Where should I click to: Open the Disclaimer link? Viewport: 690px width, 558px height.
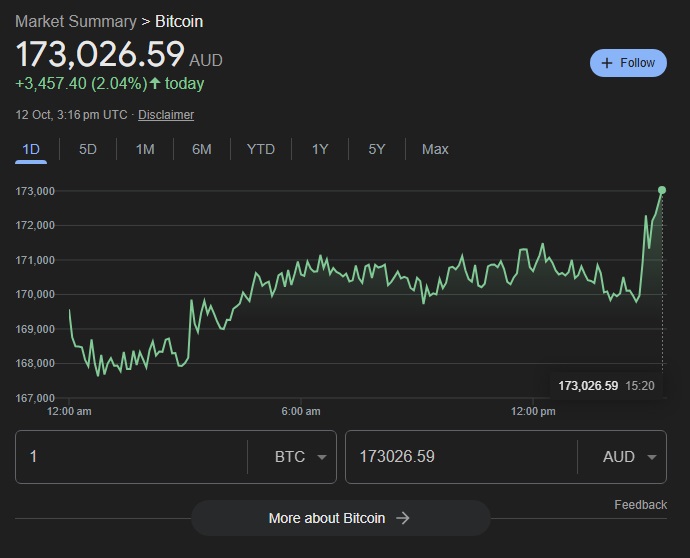[166, 115]
